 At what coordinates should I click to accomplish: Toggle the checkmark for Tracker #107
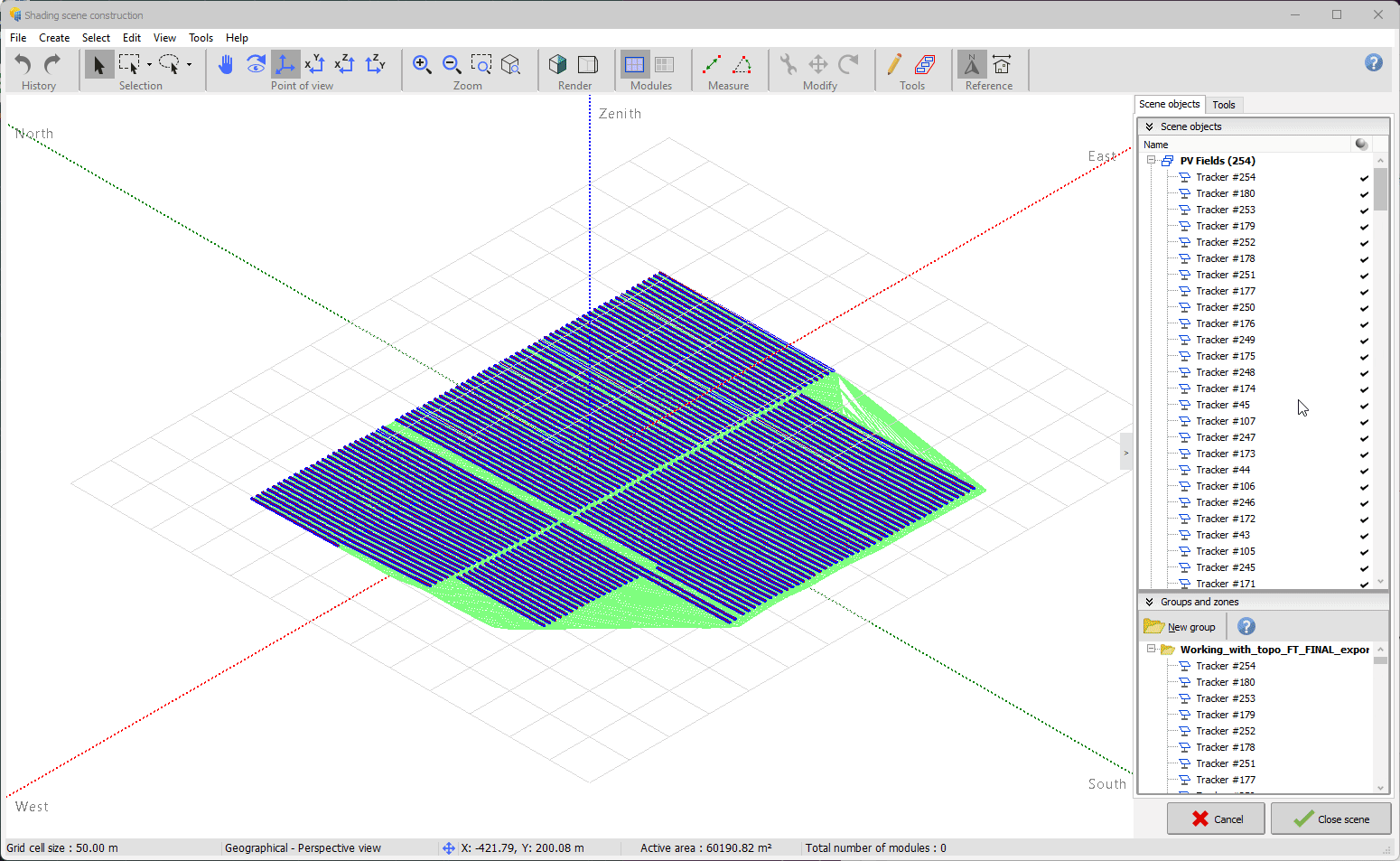click(1364, 422)
